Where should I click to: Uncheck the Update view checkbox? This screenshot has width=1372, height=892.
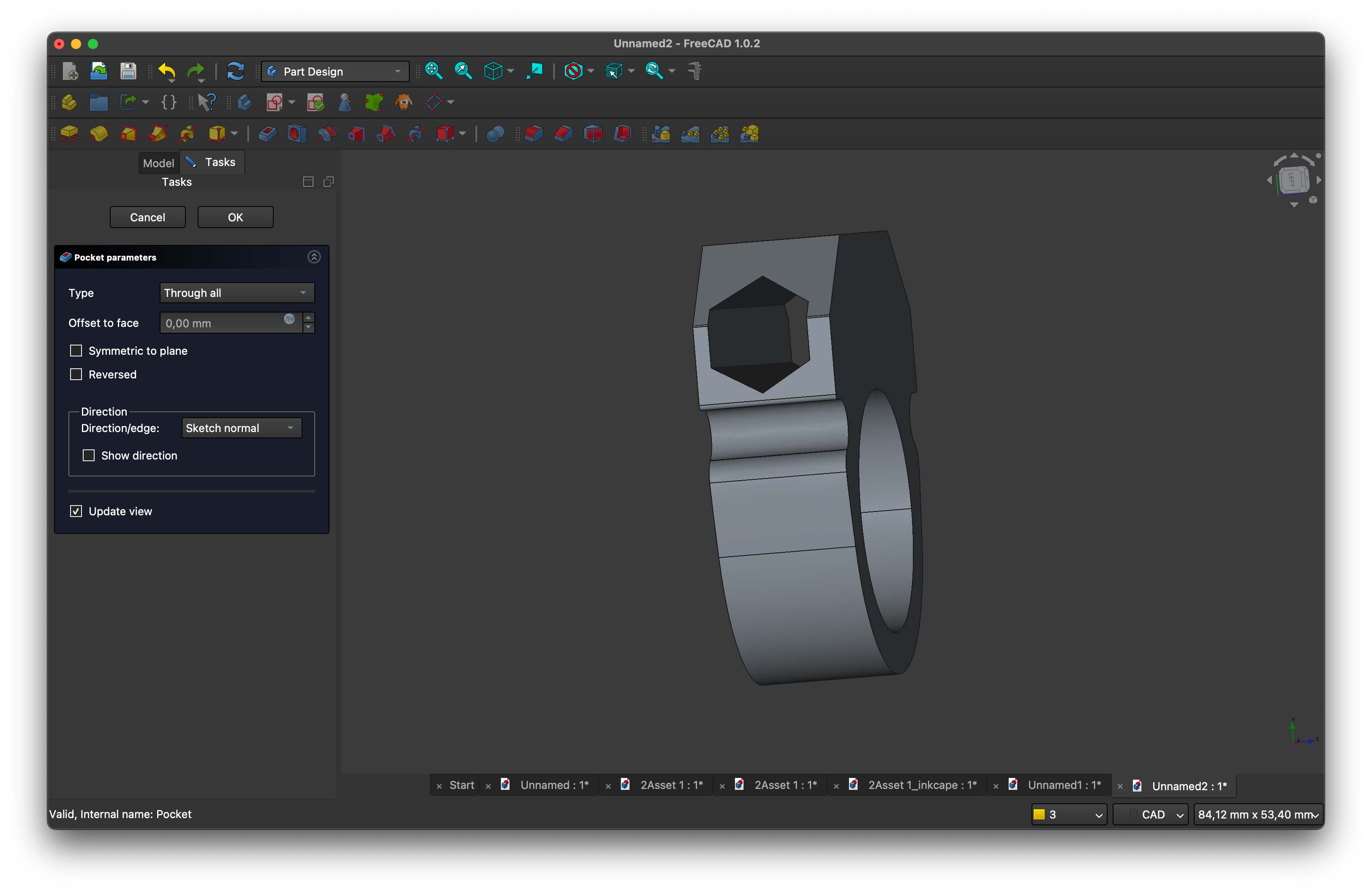click(x=76, y=511)
